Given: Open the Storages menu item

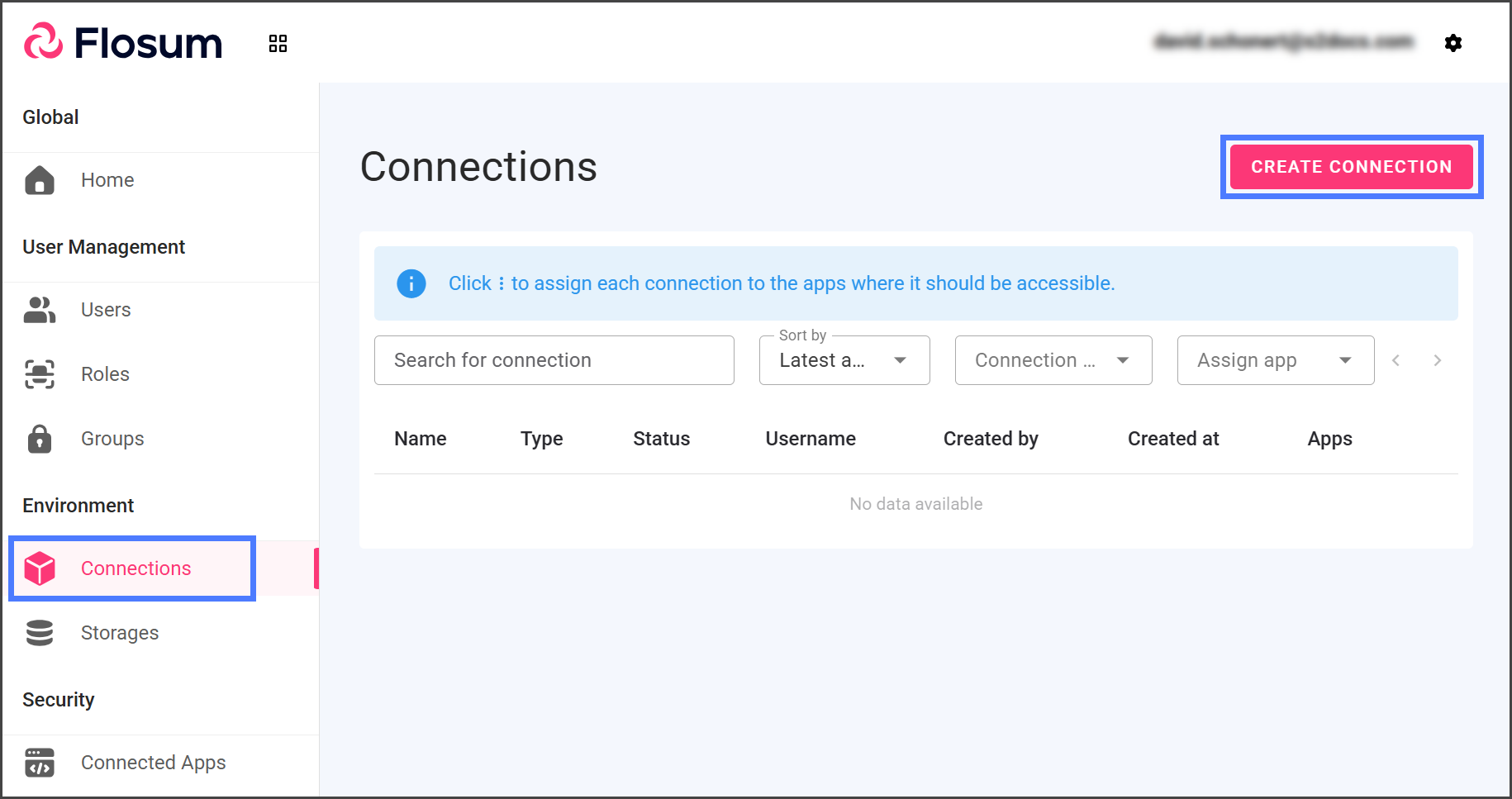Looking at the screenshot, I should tap(119, 633).
